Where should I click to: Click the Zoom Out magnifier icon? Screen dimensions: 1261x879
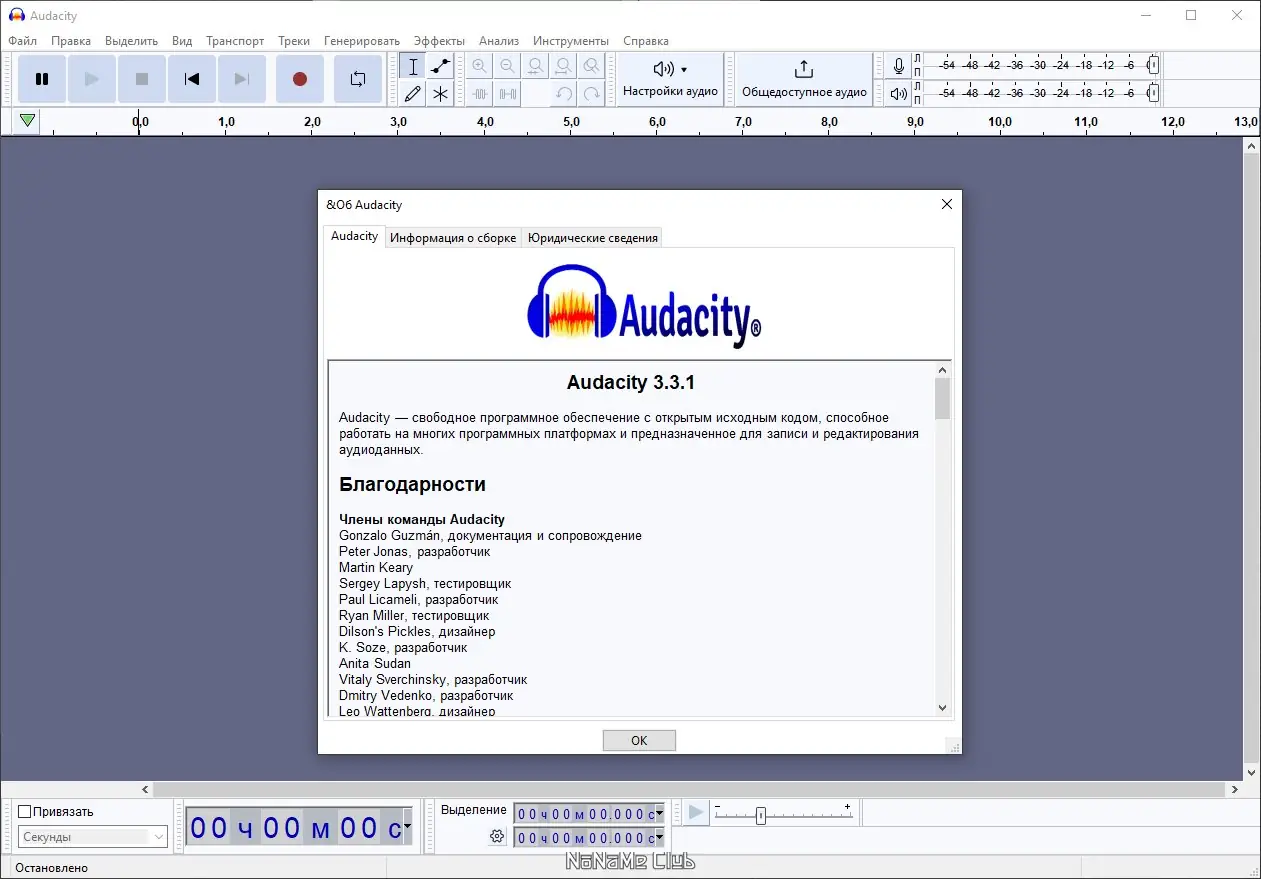[x=508, y=67]
